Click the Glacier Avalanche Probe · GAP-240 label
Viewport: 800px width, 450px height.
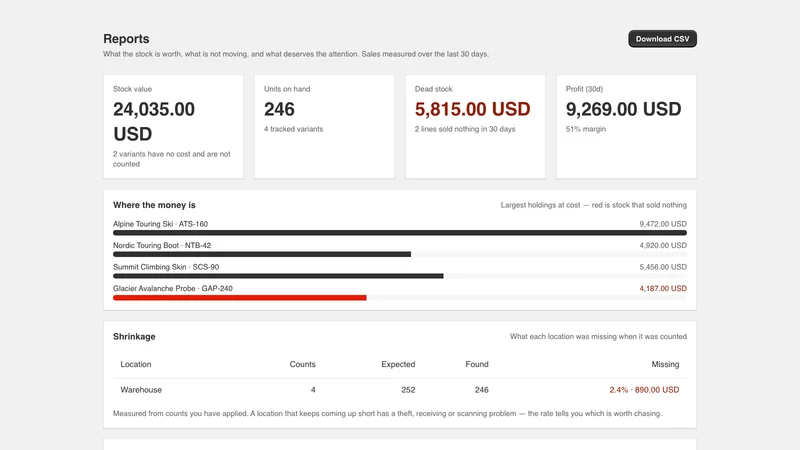coord(172,288)
